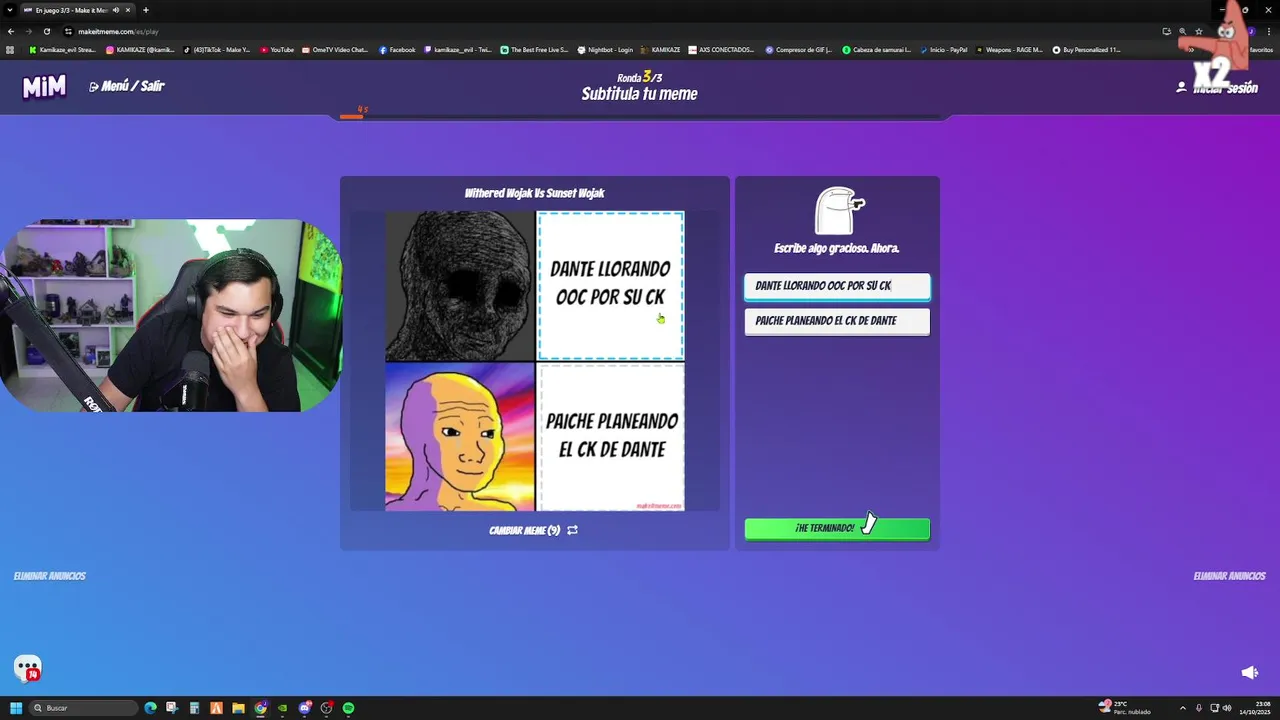Open Compresor de GIF bookmark
The height and width of the screenshot is (720, 1280).
[x=799, y=50]
